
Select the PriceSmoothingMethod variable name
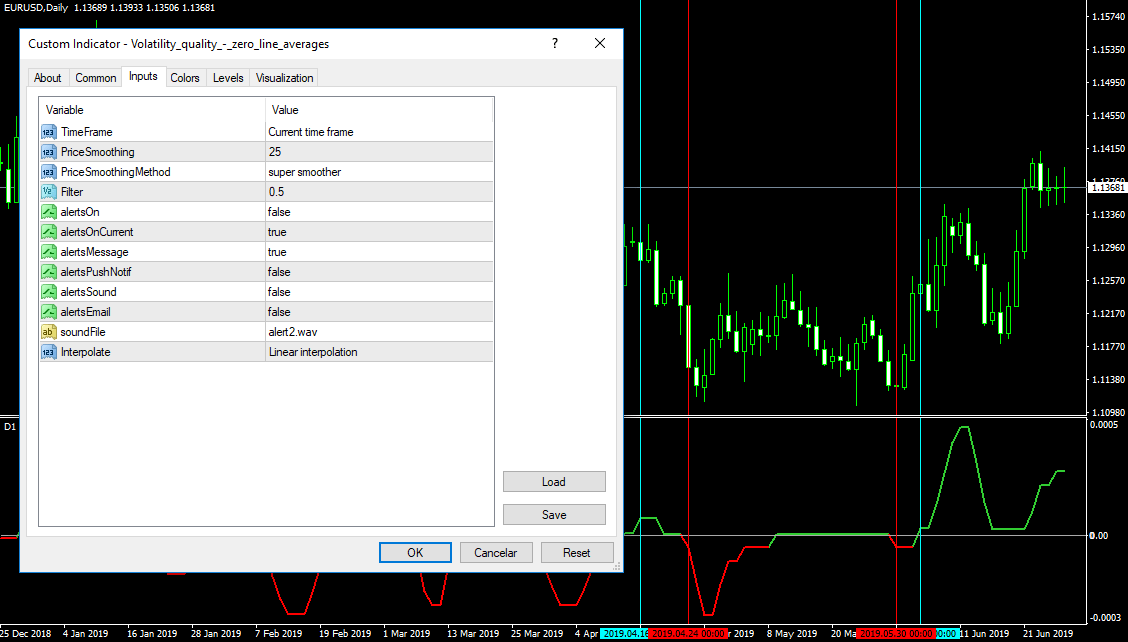[x=116, y=172]
